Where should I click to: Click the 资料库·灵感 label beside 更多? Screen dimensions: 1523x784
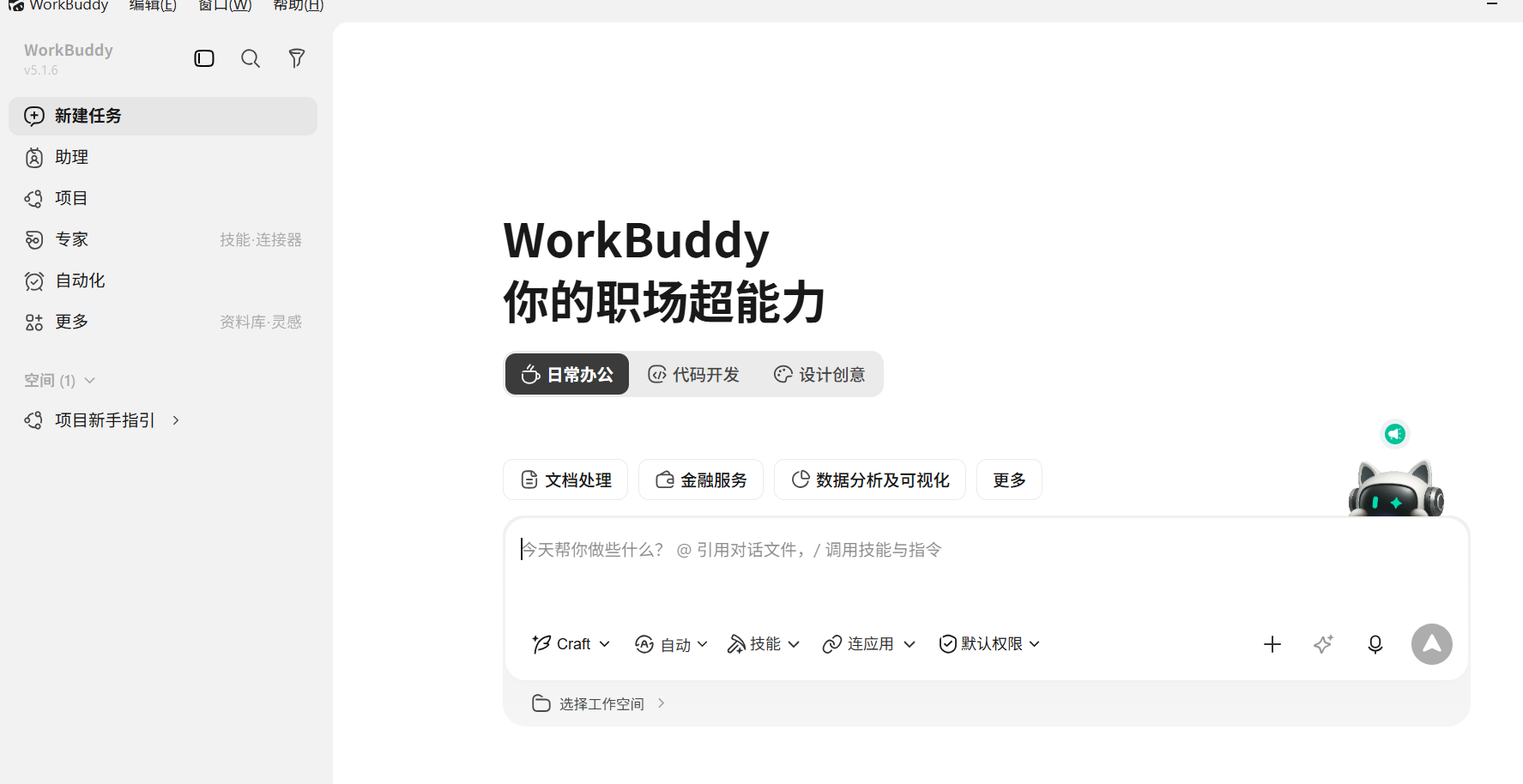click(261, 322)
